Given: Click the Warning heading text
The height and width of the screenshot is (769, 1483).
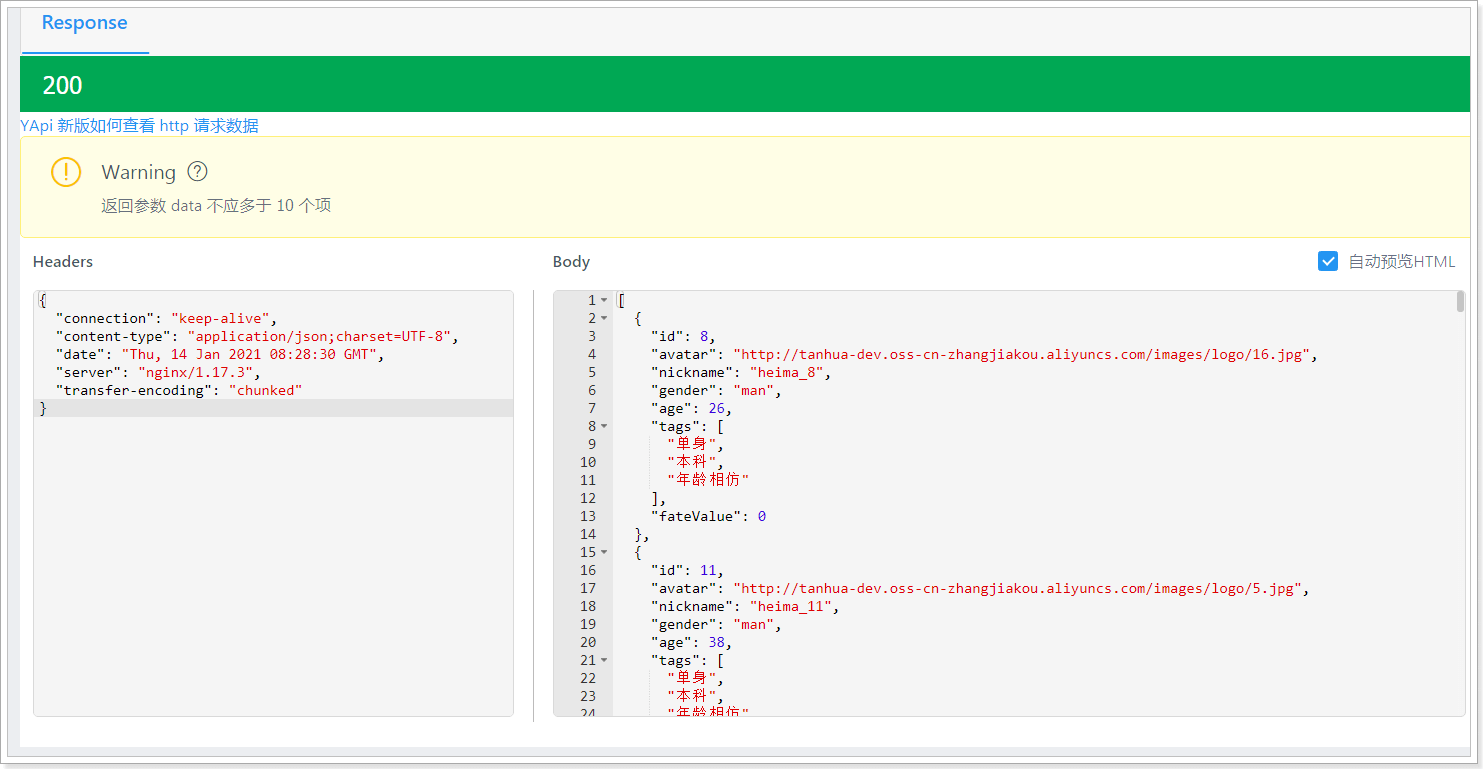Looking at the screenshot, I should (139, 172).
